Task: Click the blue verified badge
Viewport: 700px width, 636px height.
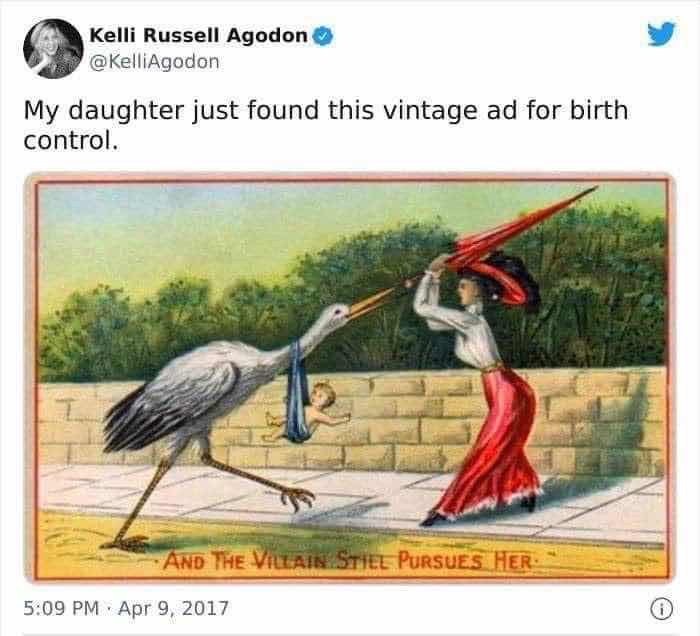Action: (x=322, y=36)
